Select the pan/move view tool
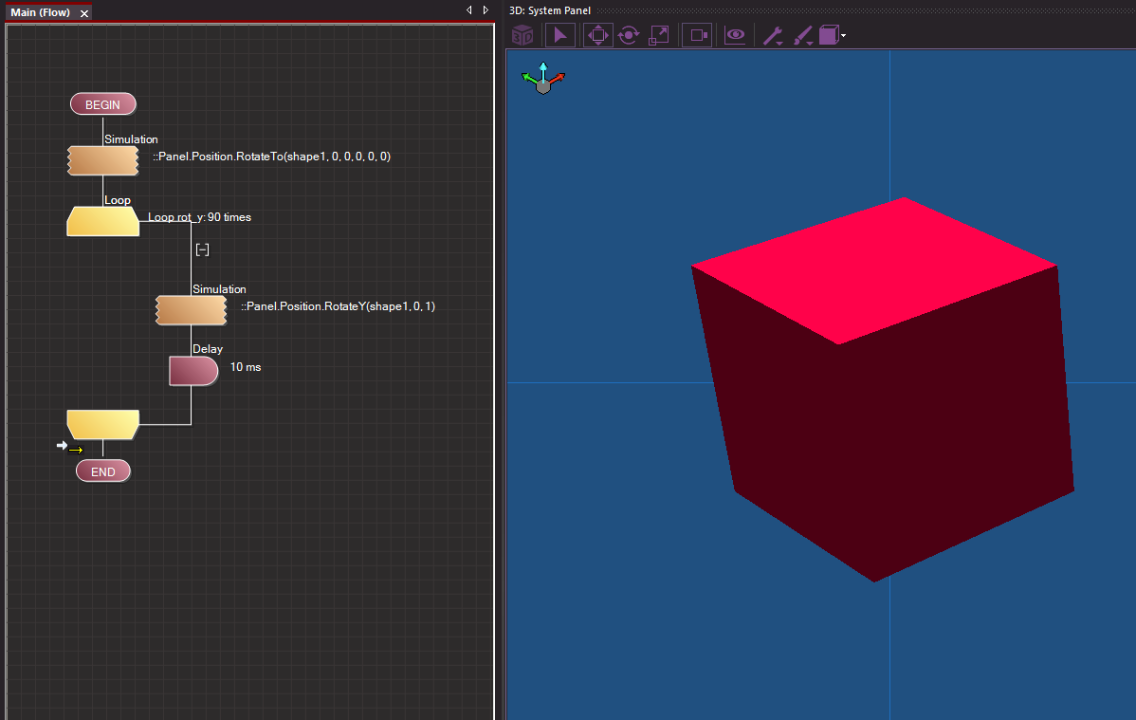The width and height of the screenshot is (1136, 720). point(597,34)
